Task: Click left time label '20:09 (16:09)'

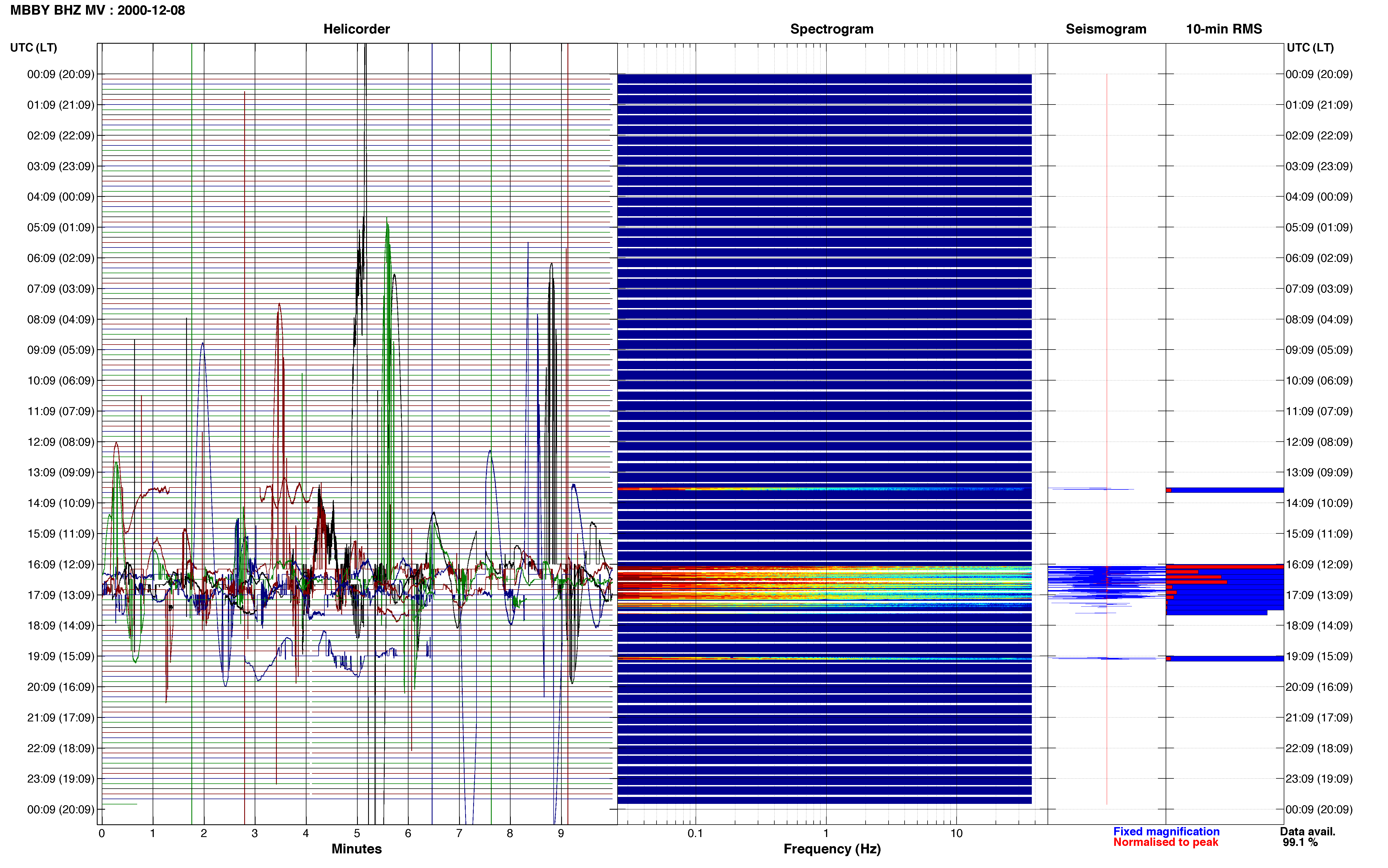Action: (x=61, y=687)
